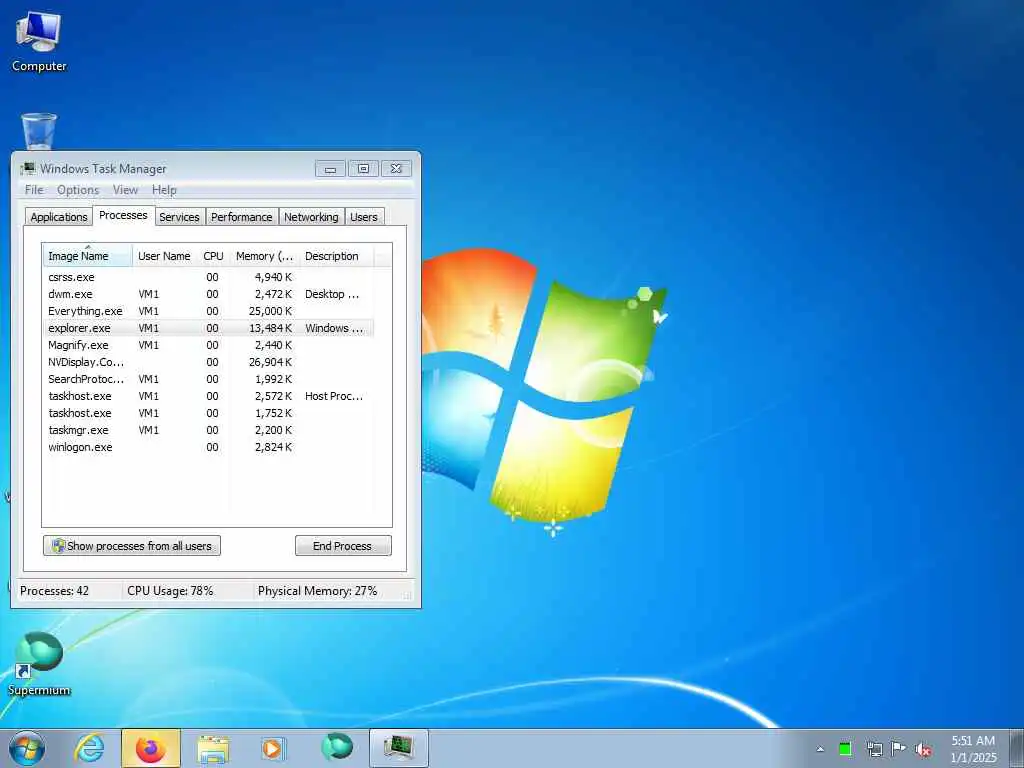The image size is (1024, 768).
Task: Open Supermium browser taskbar icon
Action: point(337,747)
